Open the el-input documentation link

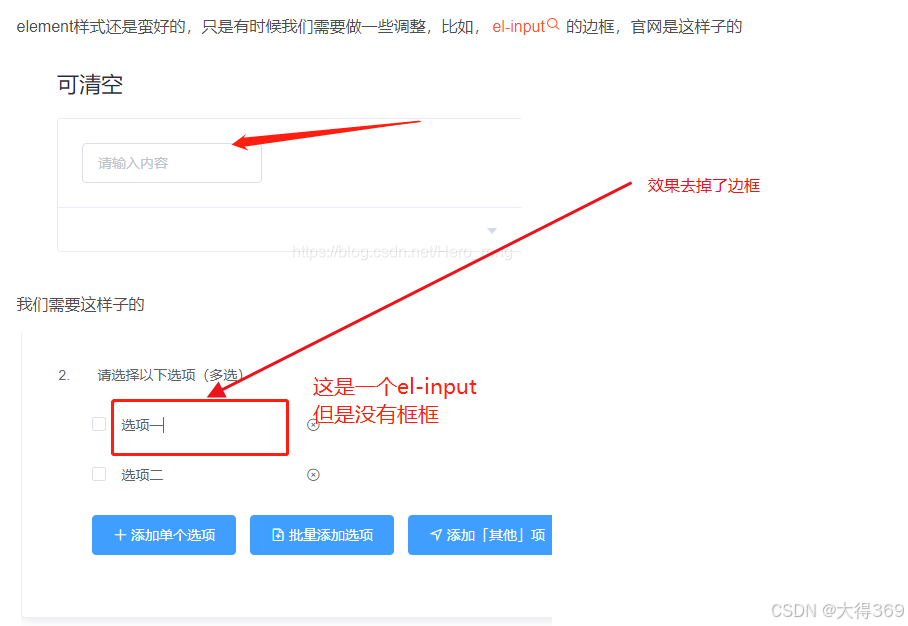(x=520, y=26)
